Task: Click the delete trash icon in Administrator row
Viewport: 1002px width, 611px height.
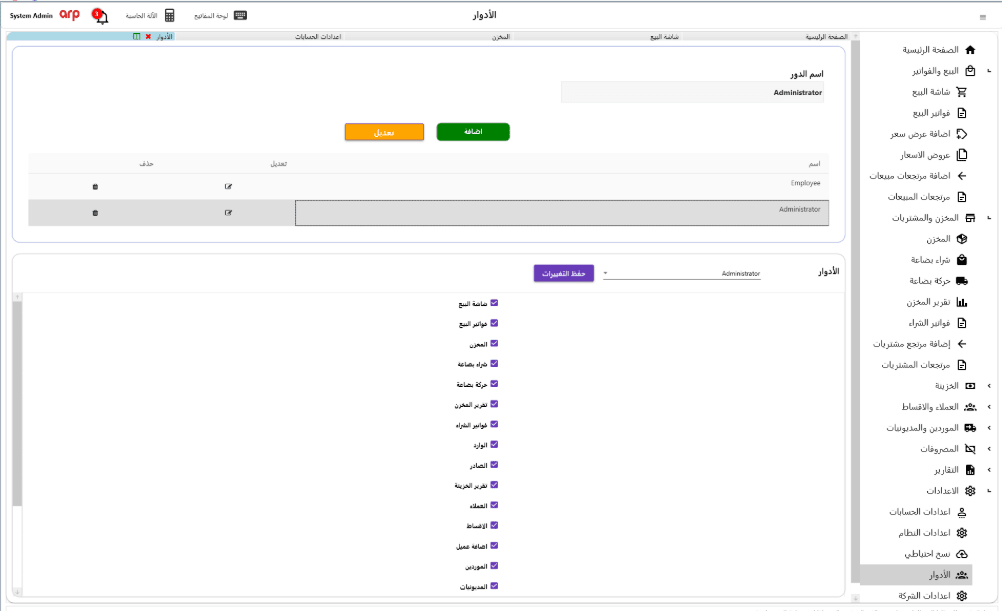Action: click(x=95, y=213)
